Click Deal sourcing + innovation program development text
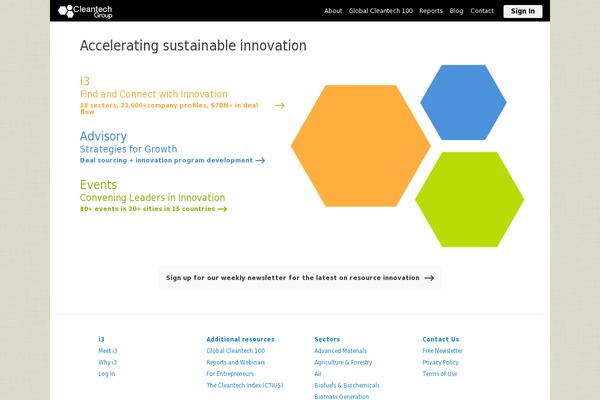 point(166,160)
